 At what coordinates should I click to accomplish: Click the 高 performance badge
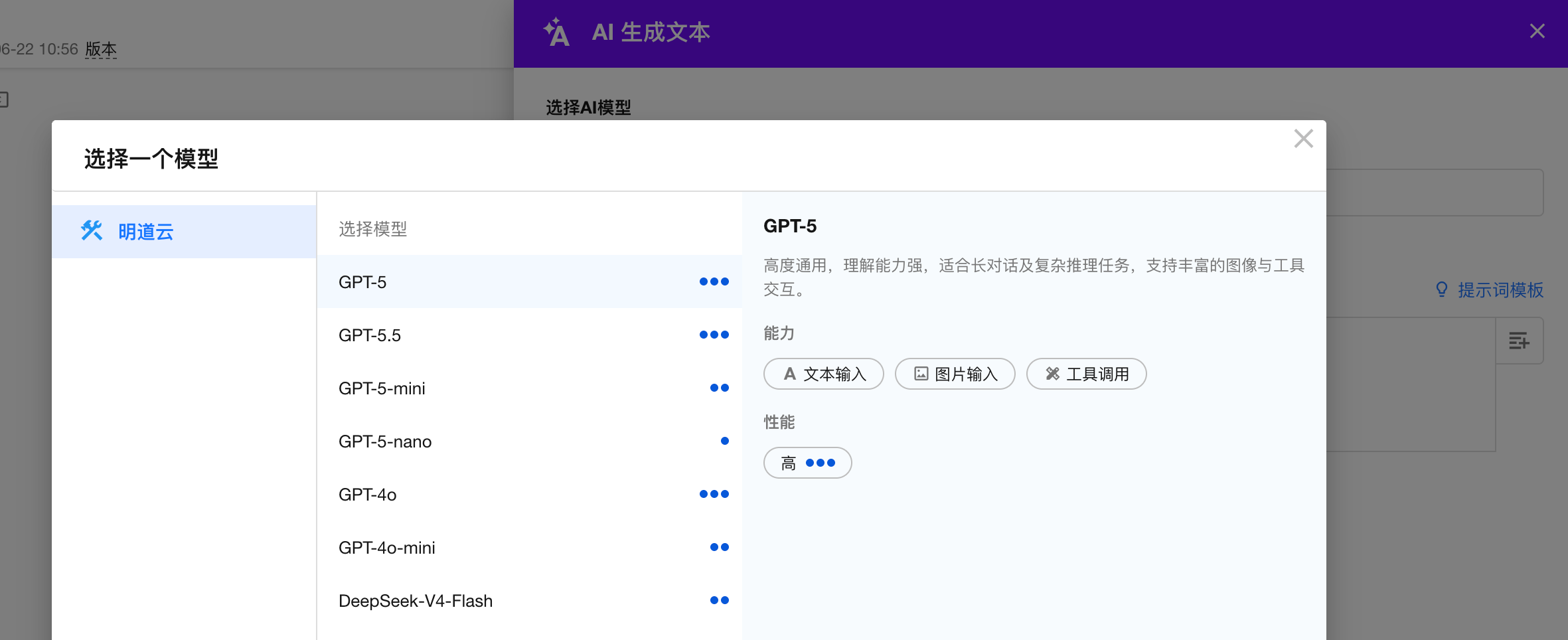(x=808, y=463)
